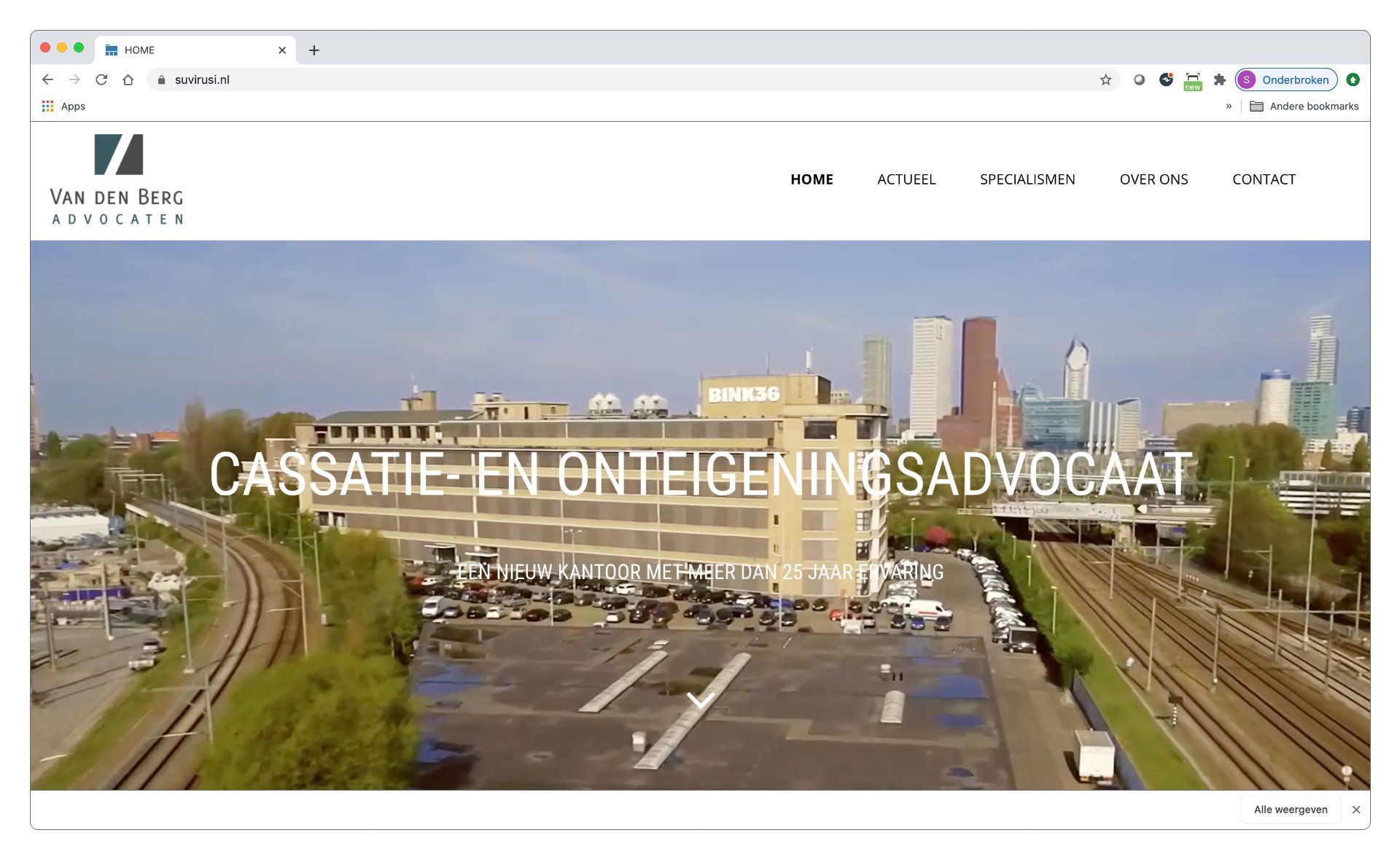Open the OVER ONS page

coord(1154,179)
